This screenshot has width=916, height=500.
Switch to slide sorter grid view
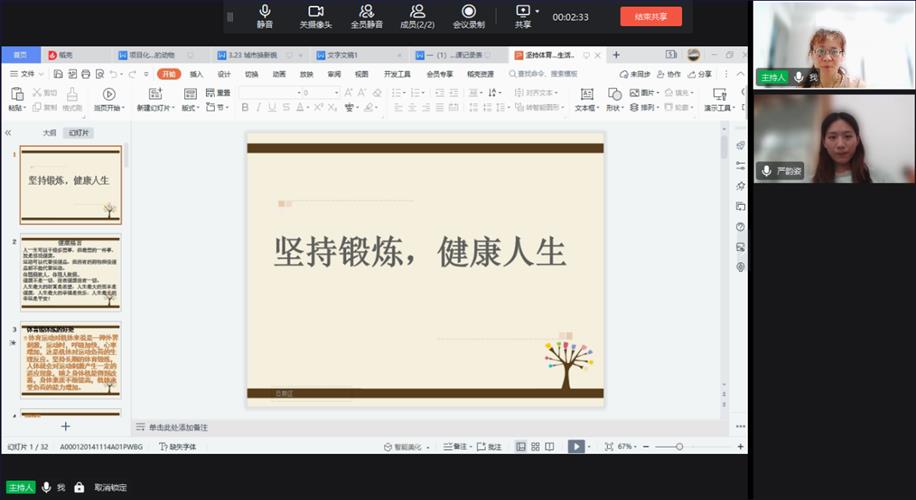pyautogui.click(x=535, y=446)
